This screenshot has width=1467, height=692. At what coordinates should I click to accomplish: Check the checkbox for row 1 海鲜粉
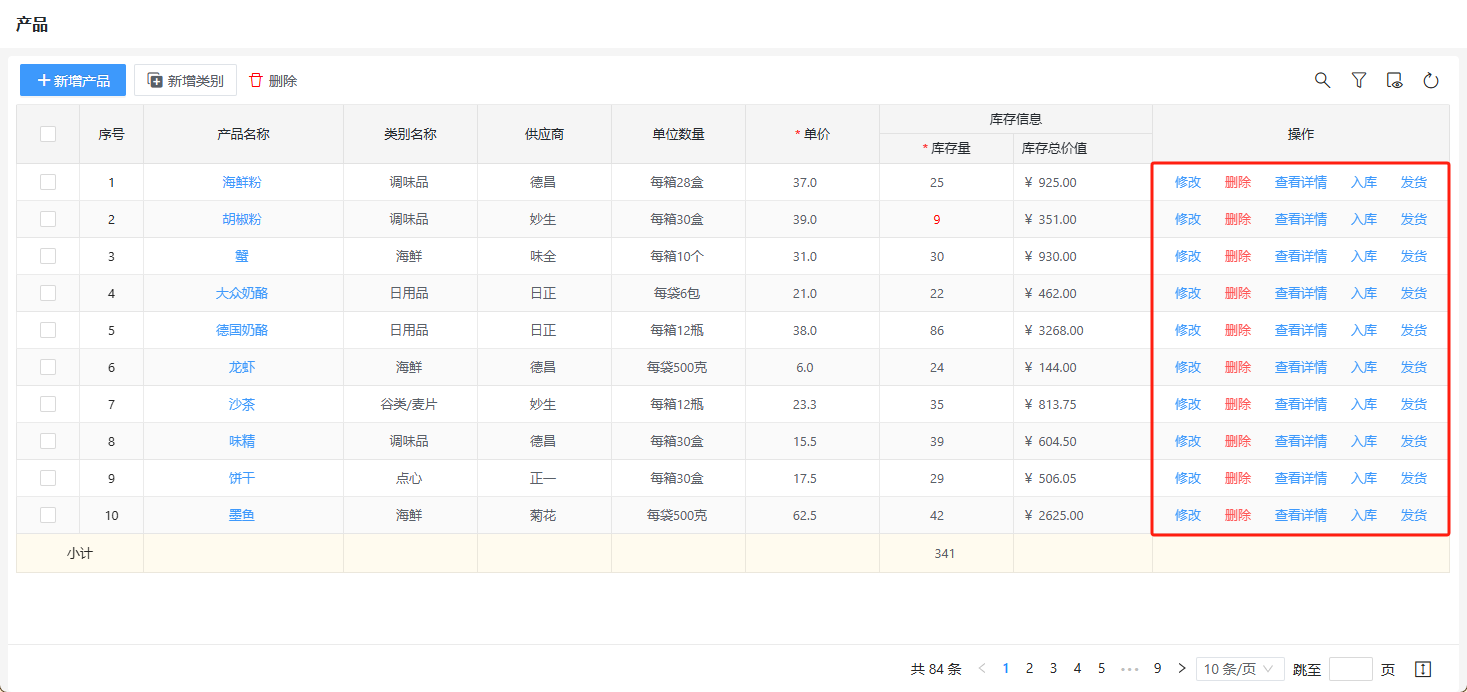pyautogui.click(x=48, y=182)
